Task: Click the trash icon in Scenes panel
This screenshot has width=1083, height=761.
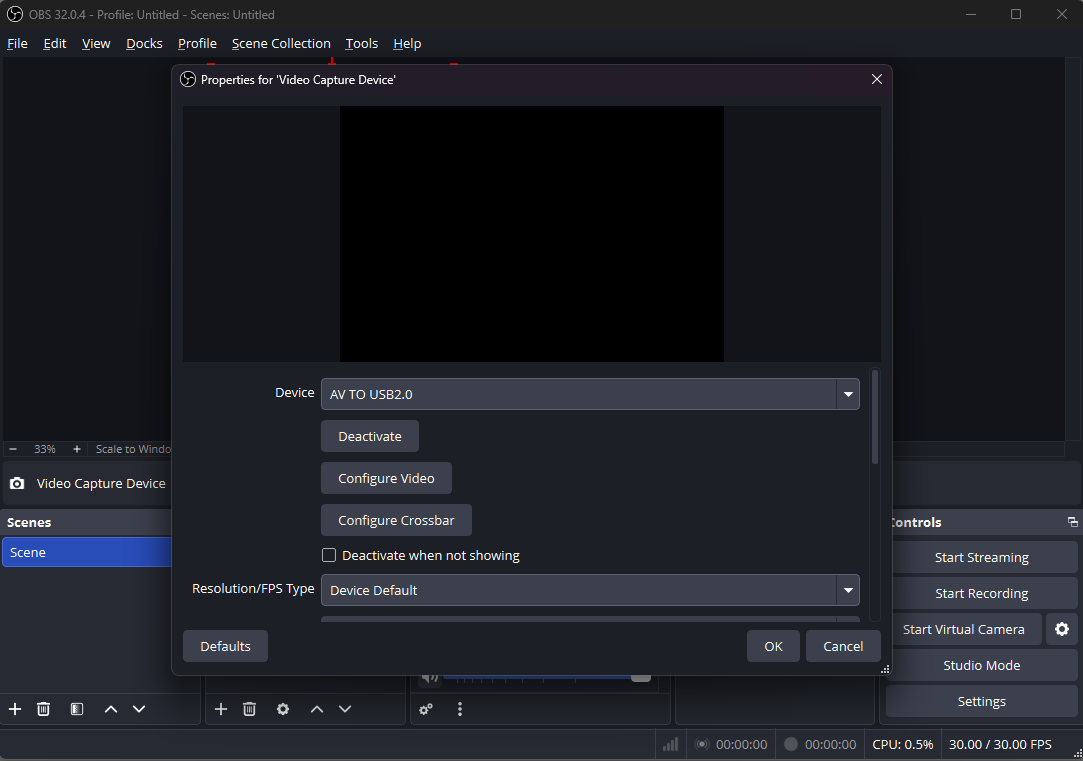Action: (x=43, y=709)
